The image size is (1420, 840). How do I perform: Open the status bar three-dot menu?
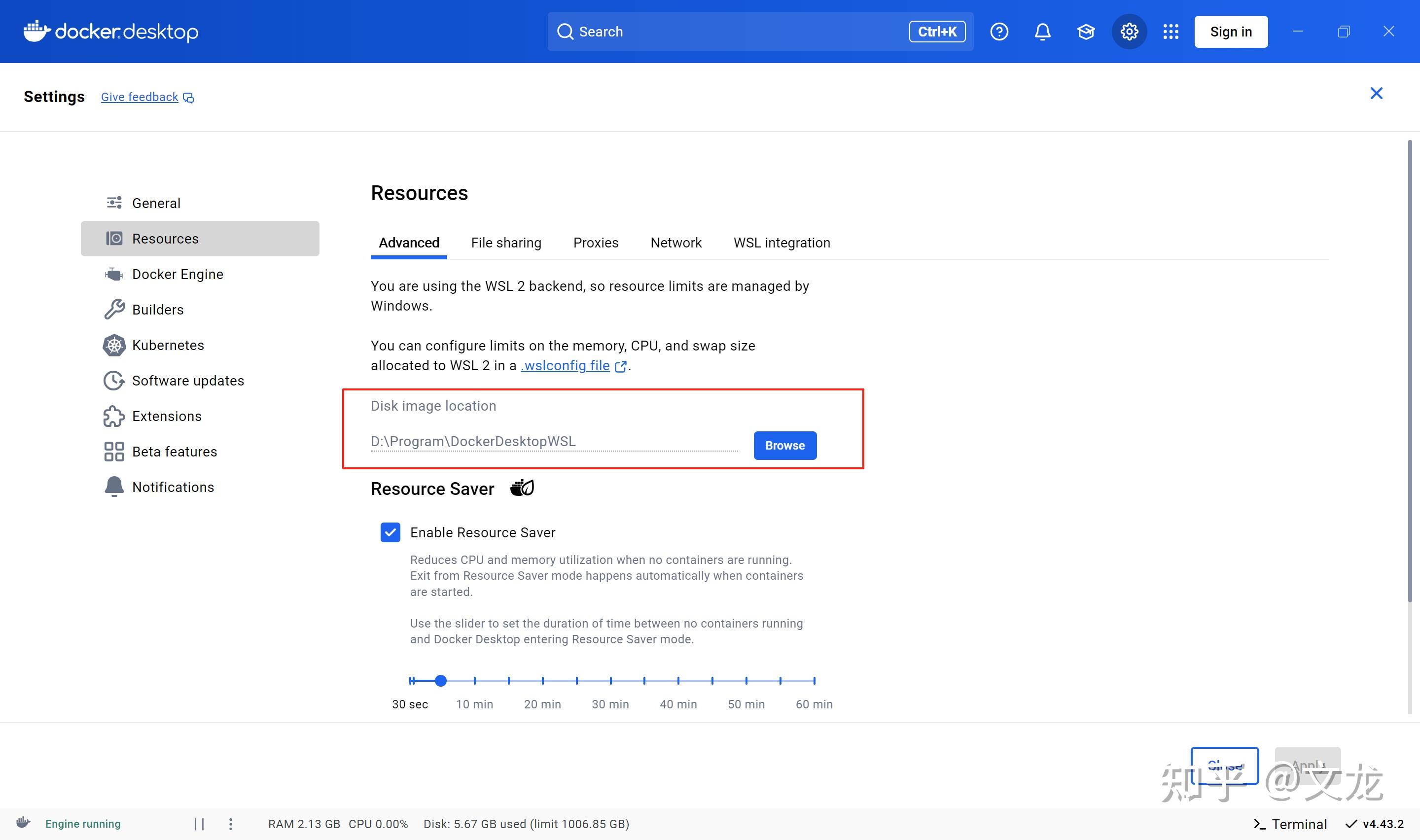[x=230, y=824]
